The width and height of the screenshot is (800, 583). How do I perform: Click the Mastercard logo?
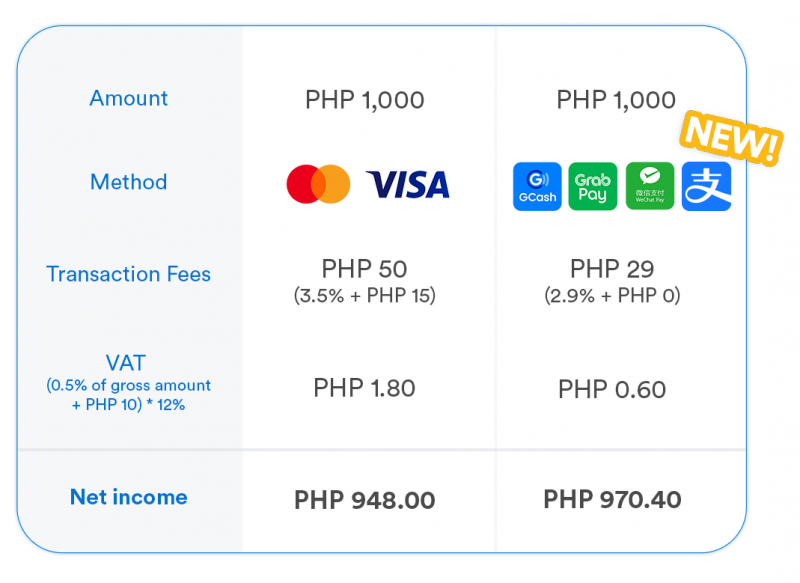(318, 184)
